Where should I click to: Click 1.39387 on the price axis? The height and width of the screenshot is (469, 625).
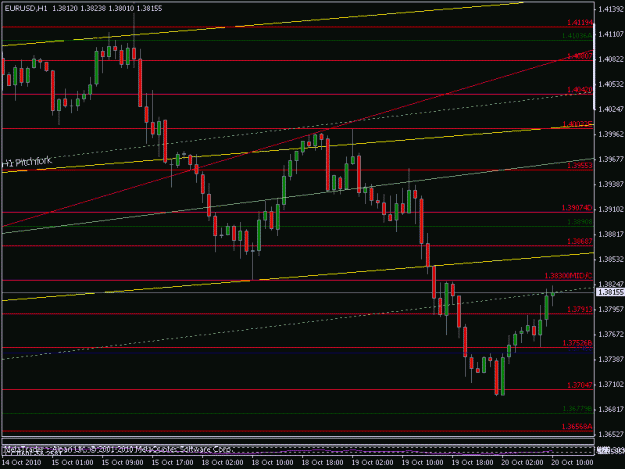point(611,184)
